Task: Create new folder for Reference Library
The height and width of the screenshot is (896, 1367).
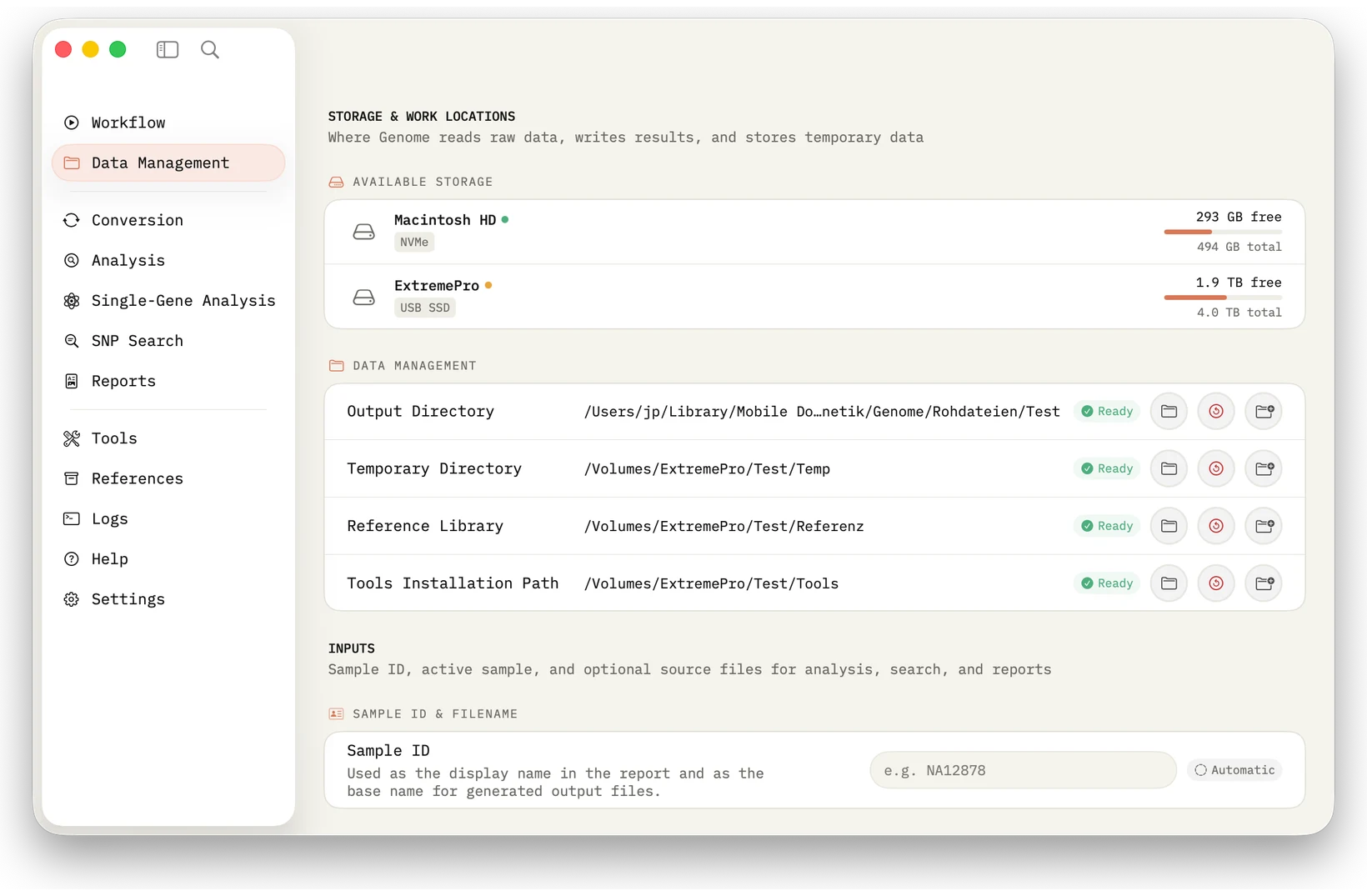Action: 1264,526
